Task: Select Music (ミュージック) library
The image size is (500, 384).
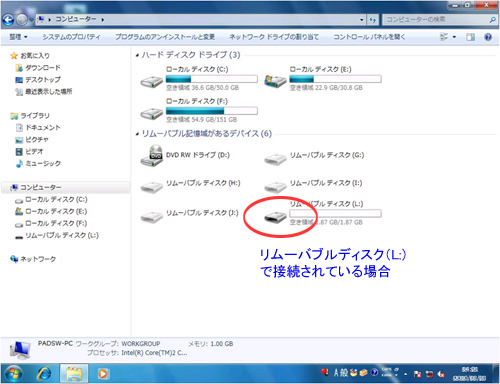Action: [x=38, y=164]
